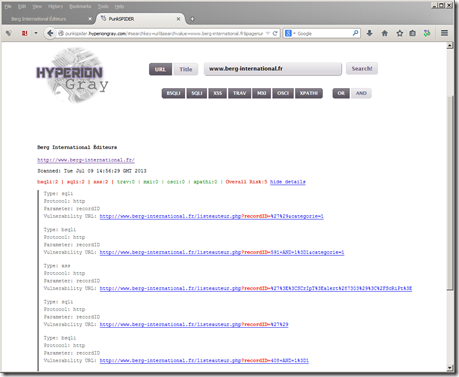Toggle the OSCI vulnerability filter
This screenshot has height=377, width=459.
tap(283, 93)
